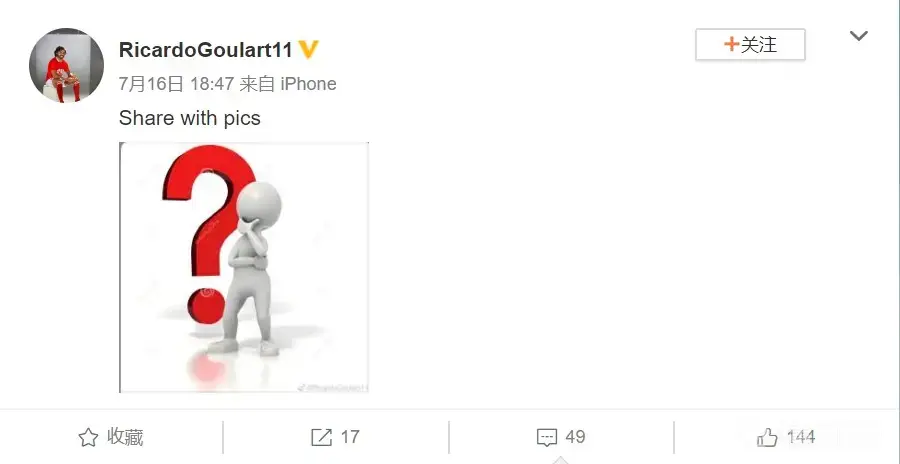
Task: Click the RicardoGoulart11 username link
Action: (205, 50)
